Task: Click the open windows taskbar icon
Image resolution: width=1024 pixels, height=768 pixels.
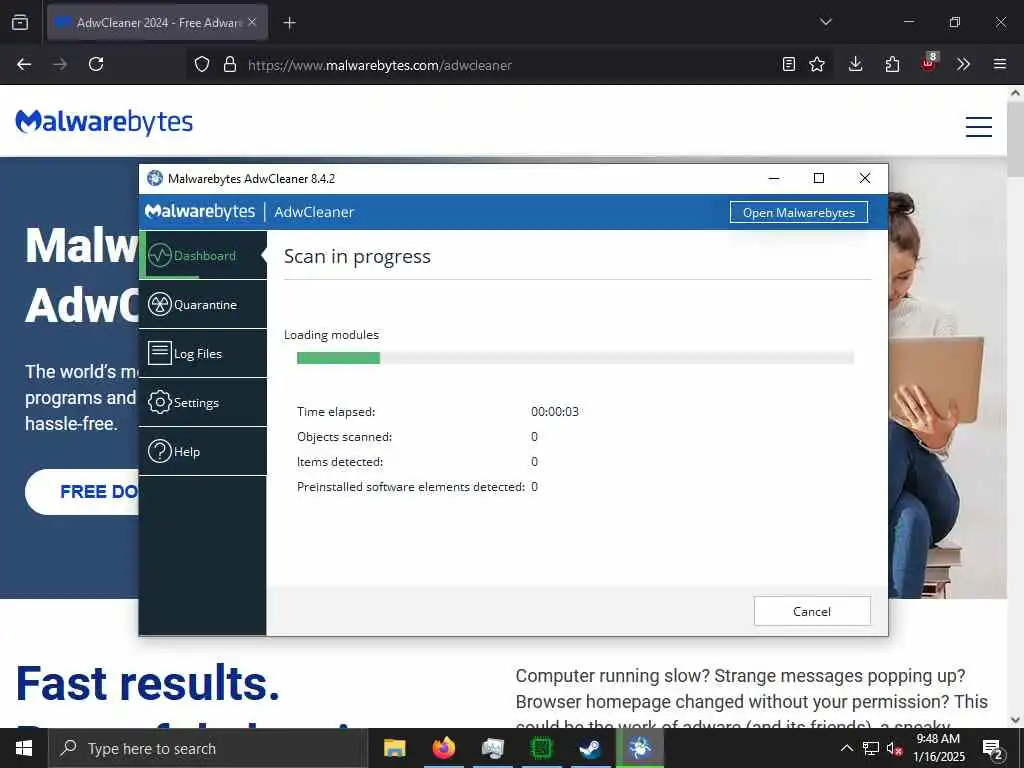Action: pos(492,748)
